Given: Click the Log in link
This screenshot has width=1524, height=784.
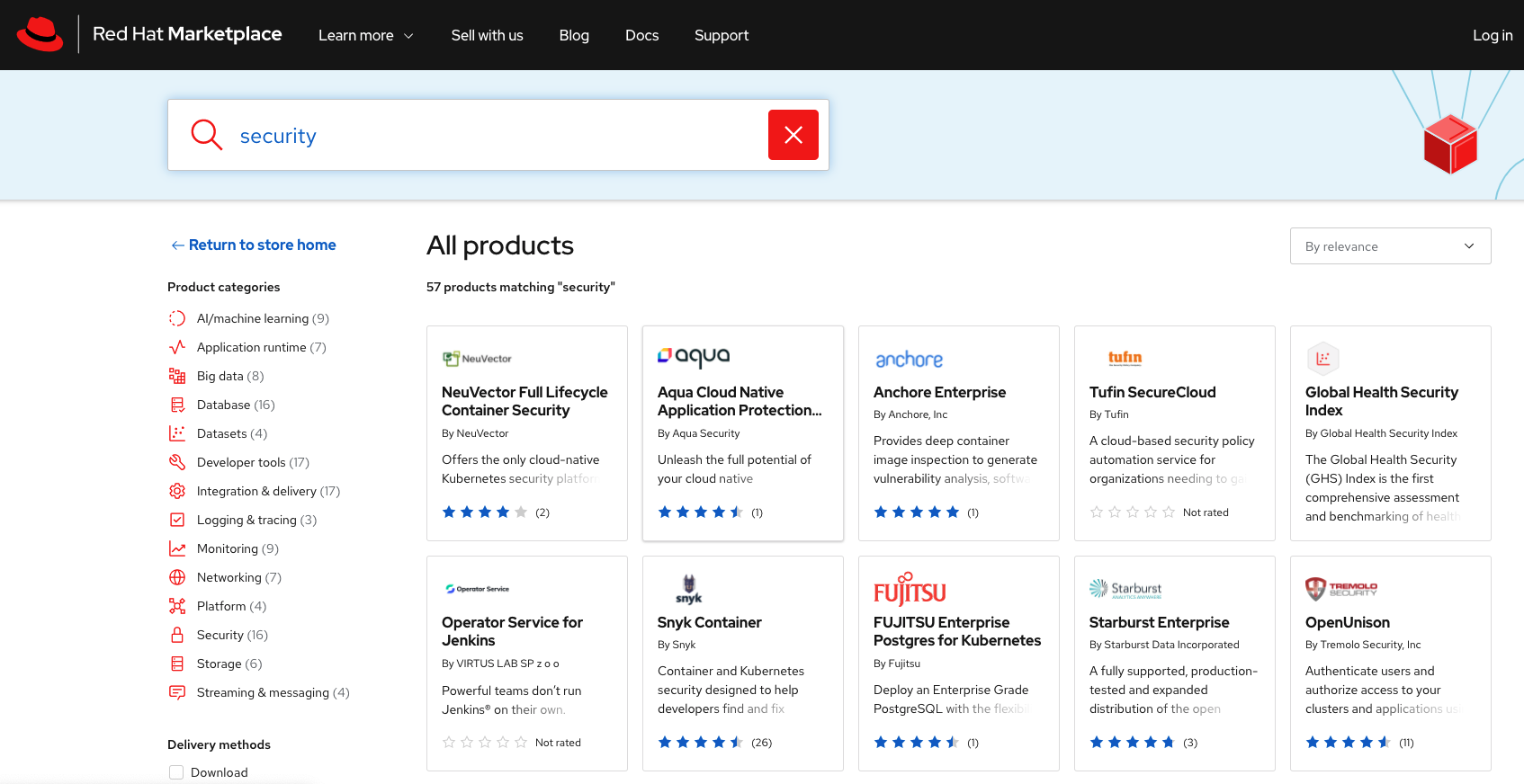Looking at the screenshot, I should point(1492,35).
